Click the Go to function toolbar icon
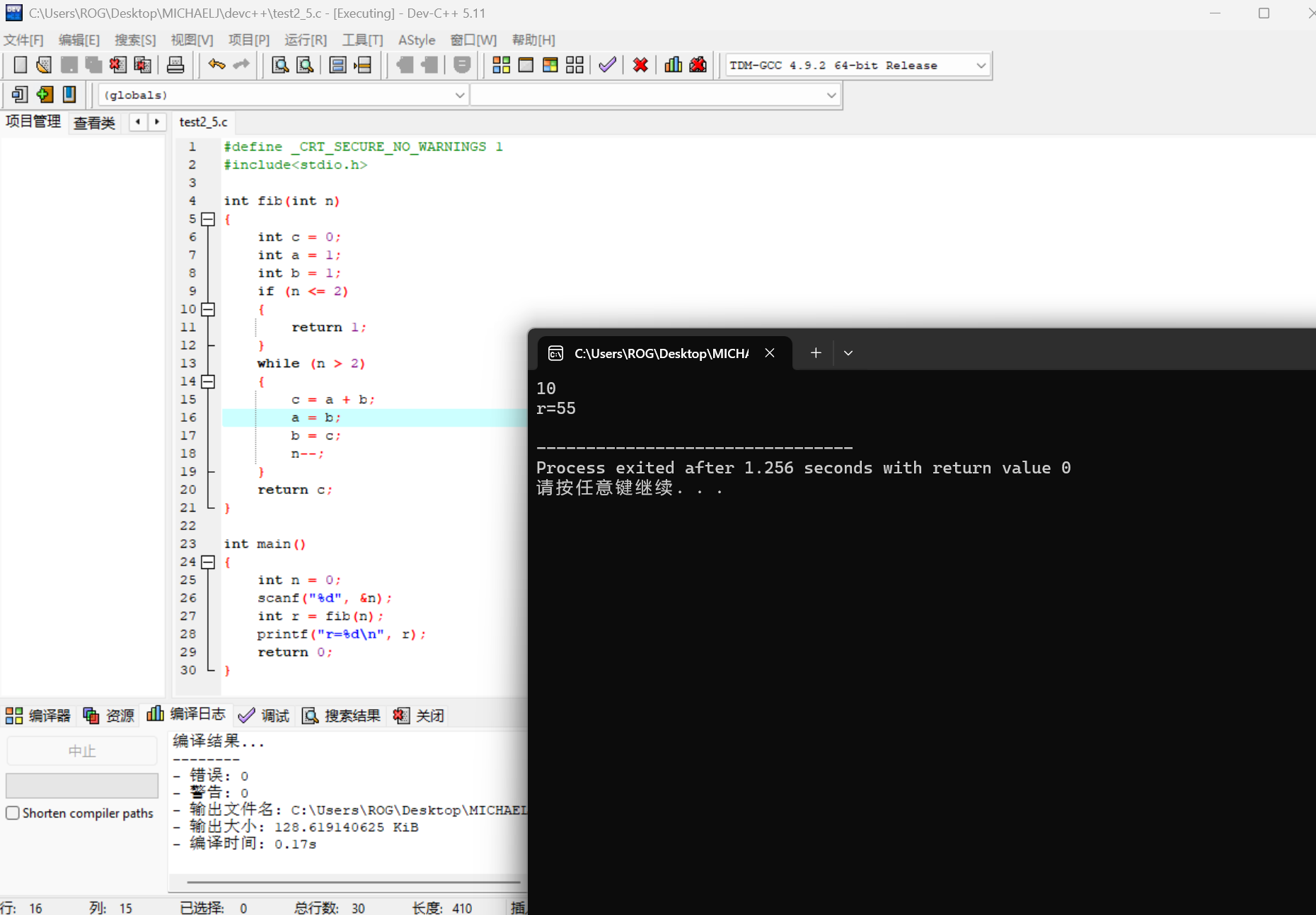 (338, 65)
